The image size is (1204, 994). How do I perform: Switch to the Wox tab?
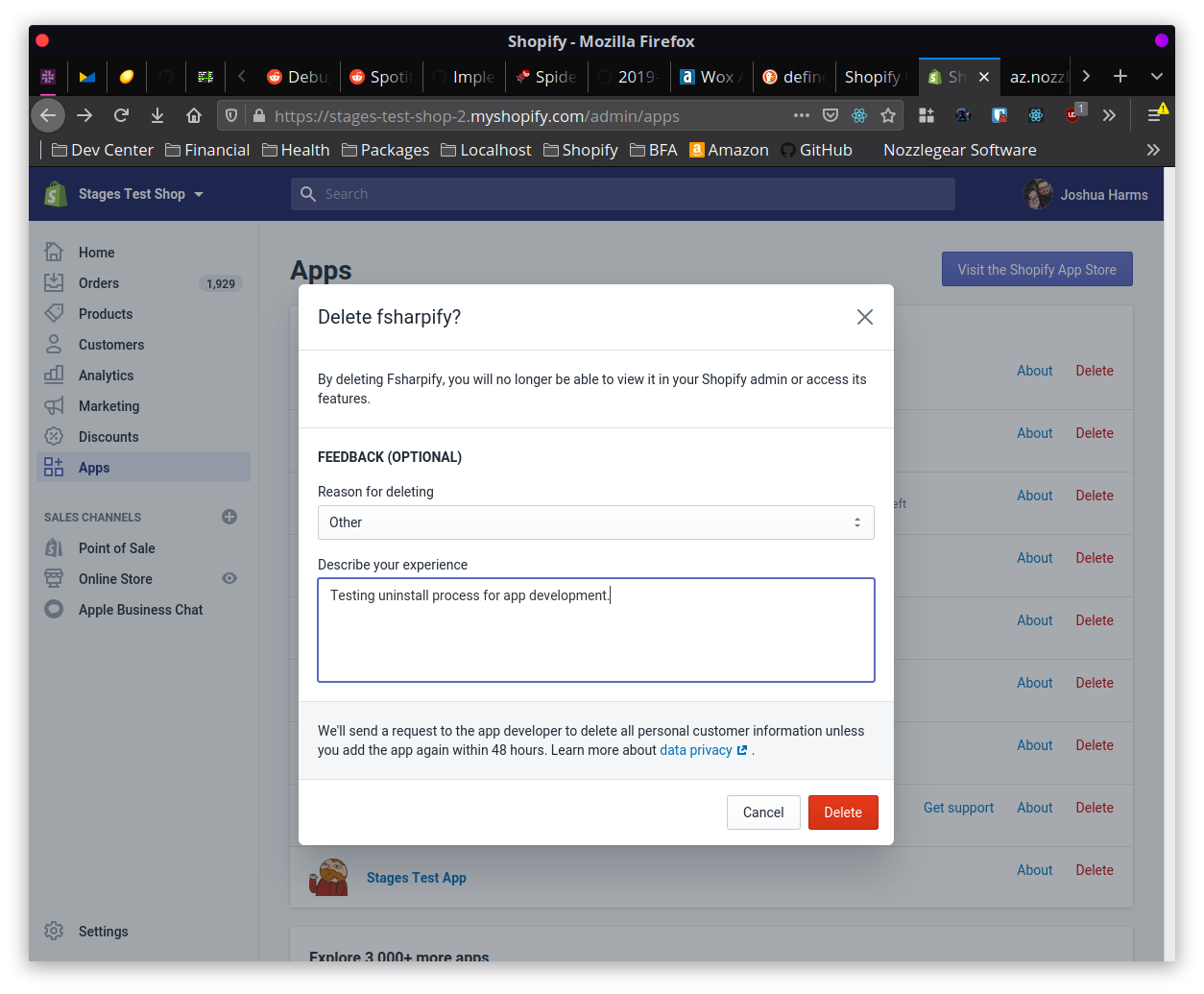tap(711, 77)
